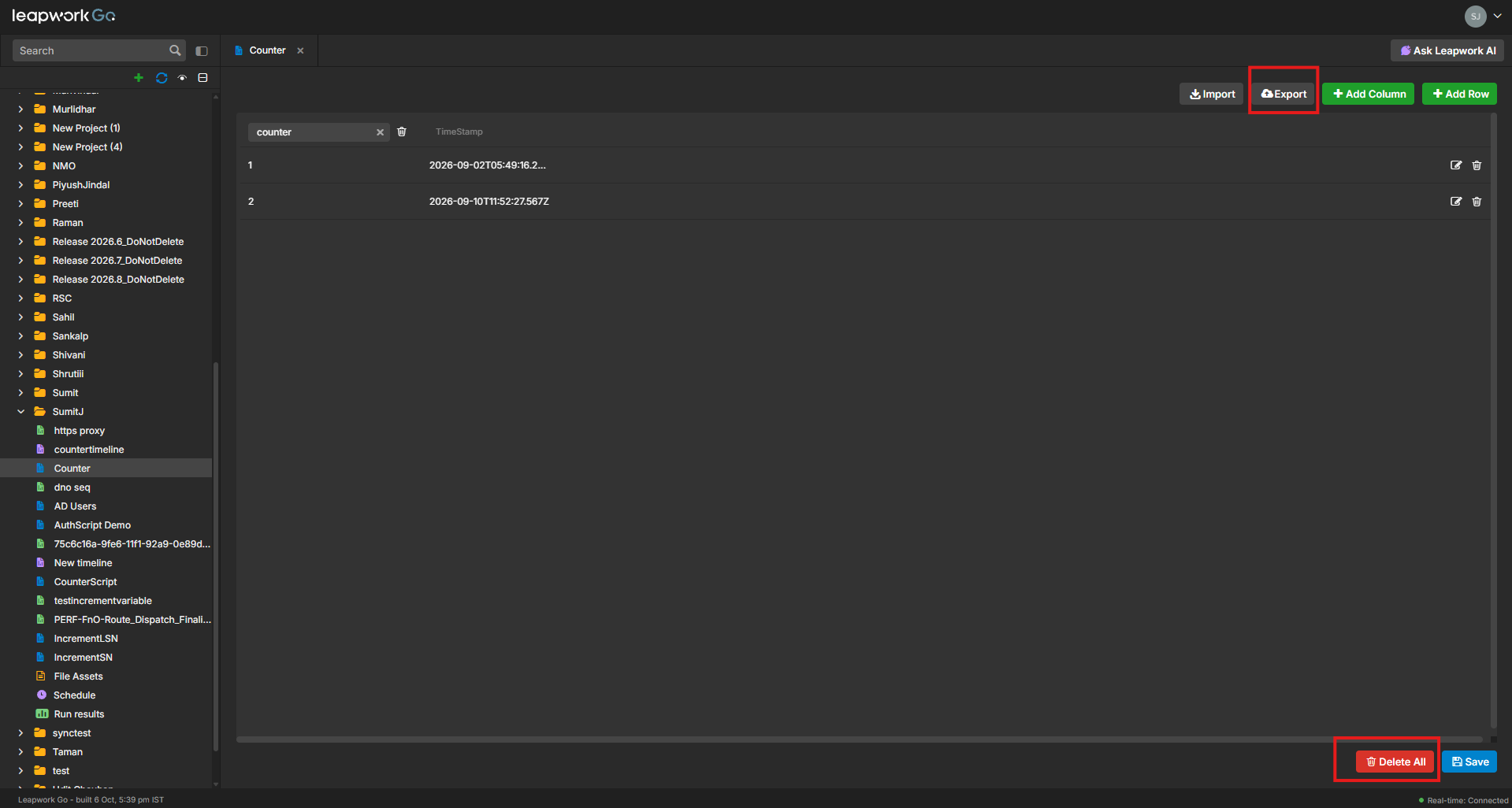Click Add Row button
Image resolution: width=1512 pixels, height=808 pixels.
1460,94
